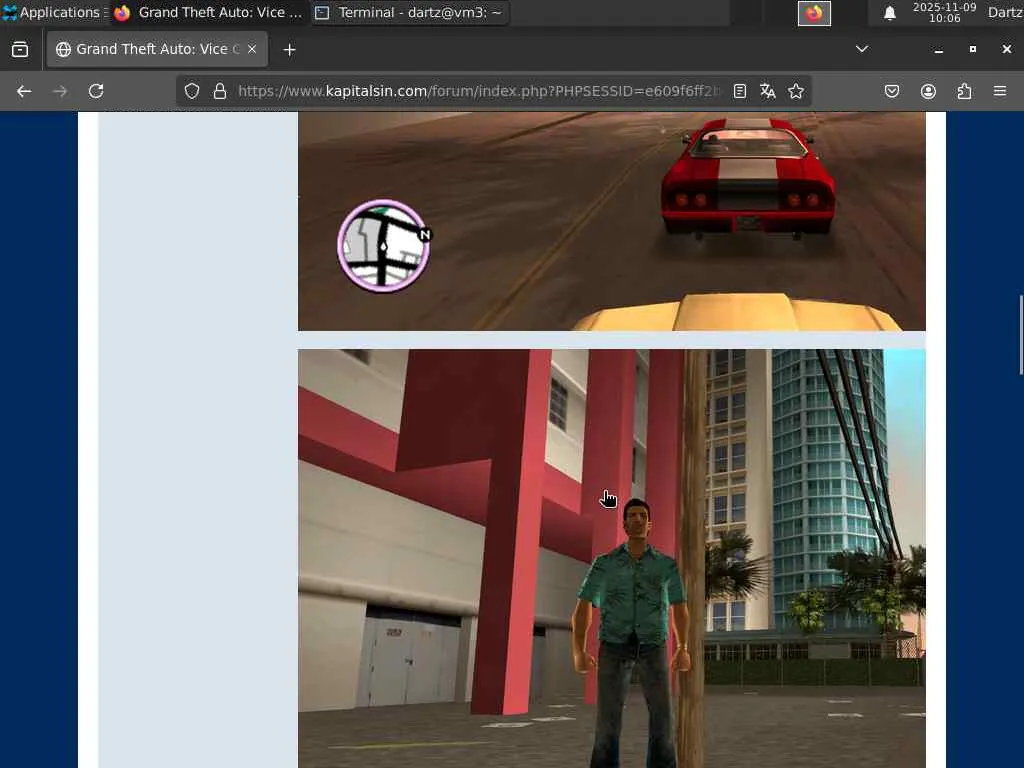The height and width of the screenshot is (768, 1024).
Task: View site security padlock information
Action: 220,91
